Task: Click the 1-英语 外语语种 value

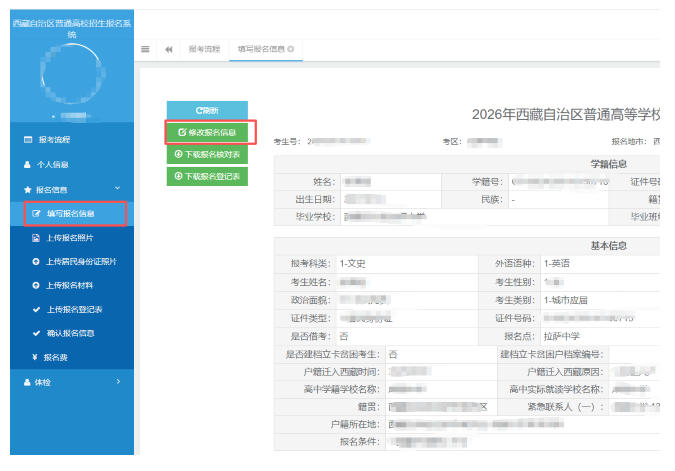Action: pyautogui.click(x=557, y=263)
